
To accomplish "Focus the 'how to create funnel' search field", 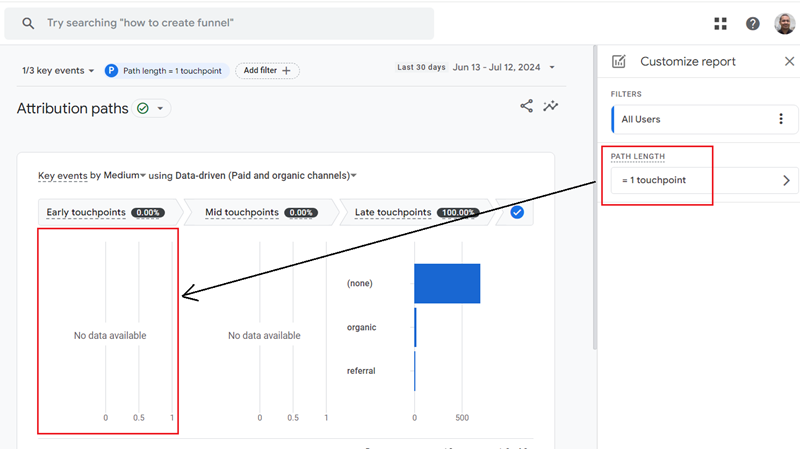I will (x=219, y=23).
